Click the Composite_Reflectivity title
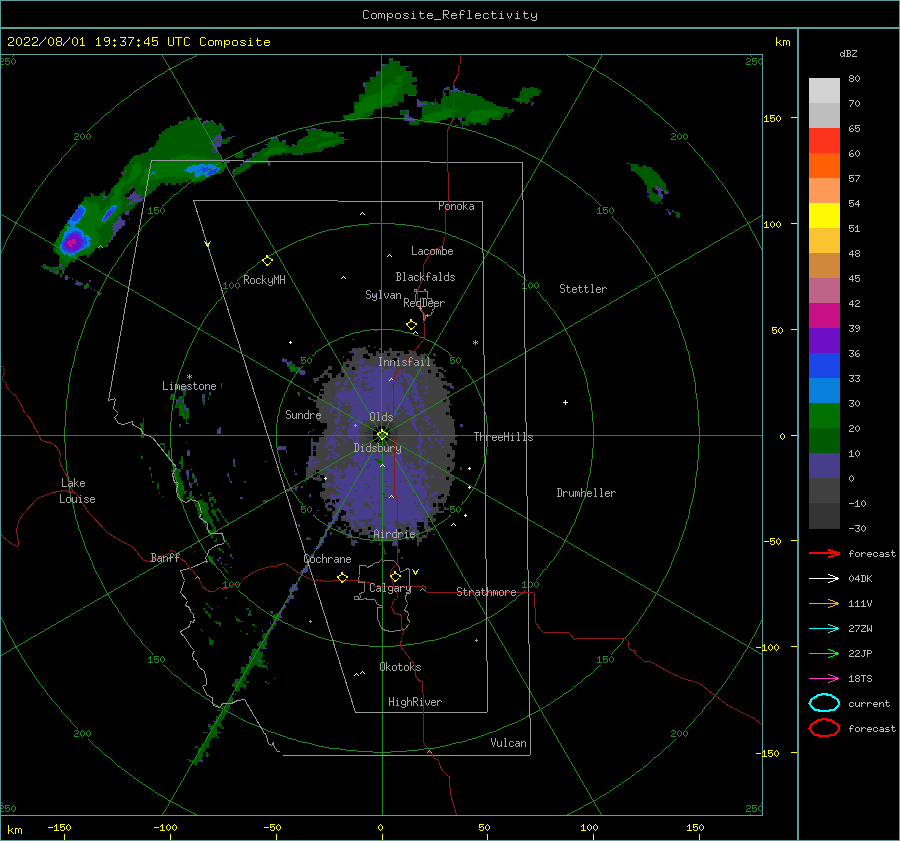Viewport: 900px width, 841px height. coord(450,15)
